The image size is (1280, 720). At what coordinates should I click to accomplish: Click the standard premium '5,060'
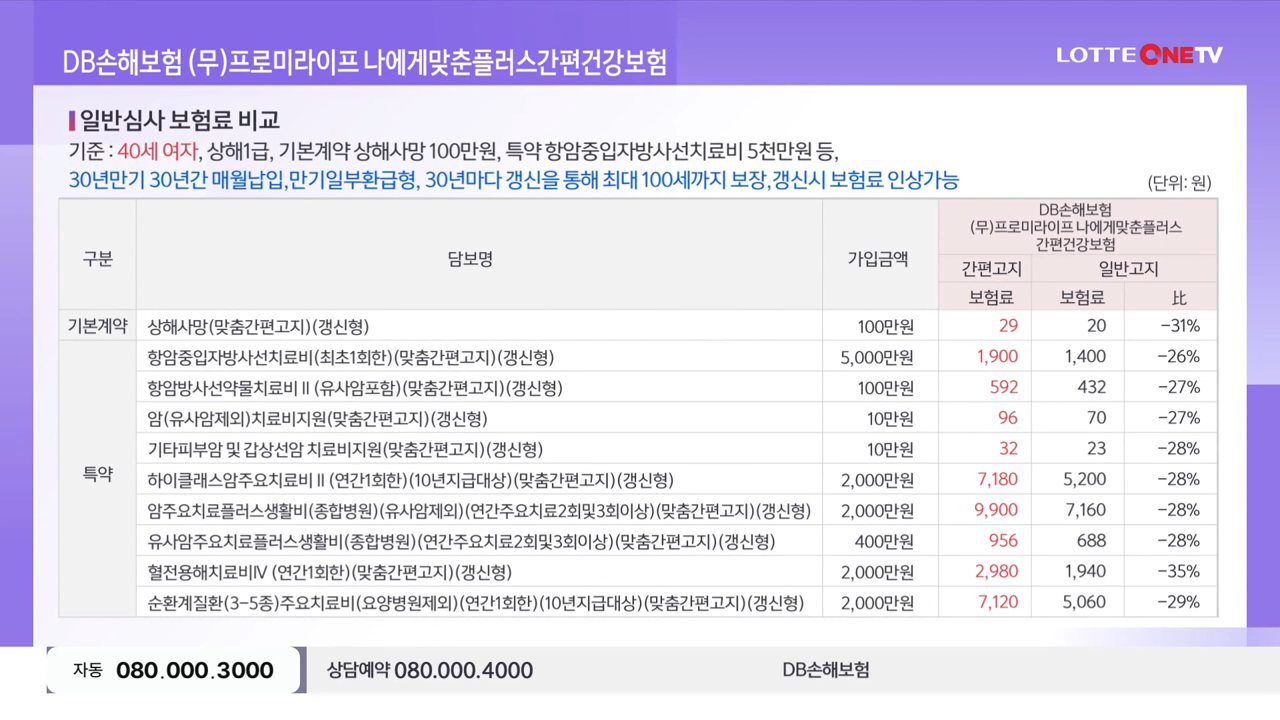pos(1086,603)
